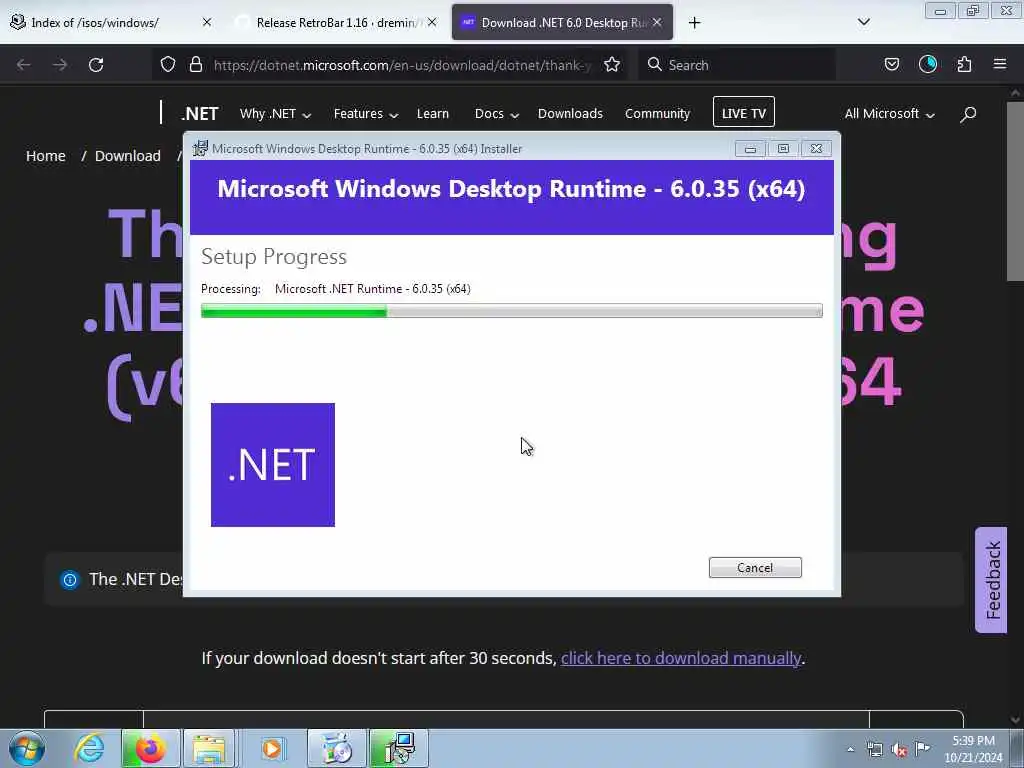Image resolution: width=1024 pixels, height=768 pixels.
Task: Open the Community menu item
Action: click(657, 114)
